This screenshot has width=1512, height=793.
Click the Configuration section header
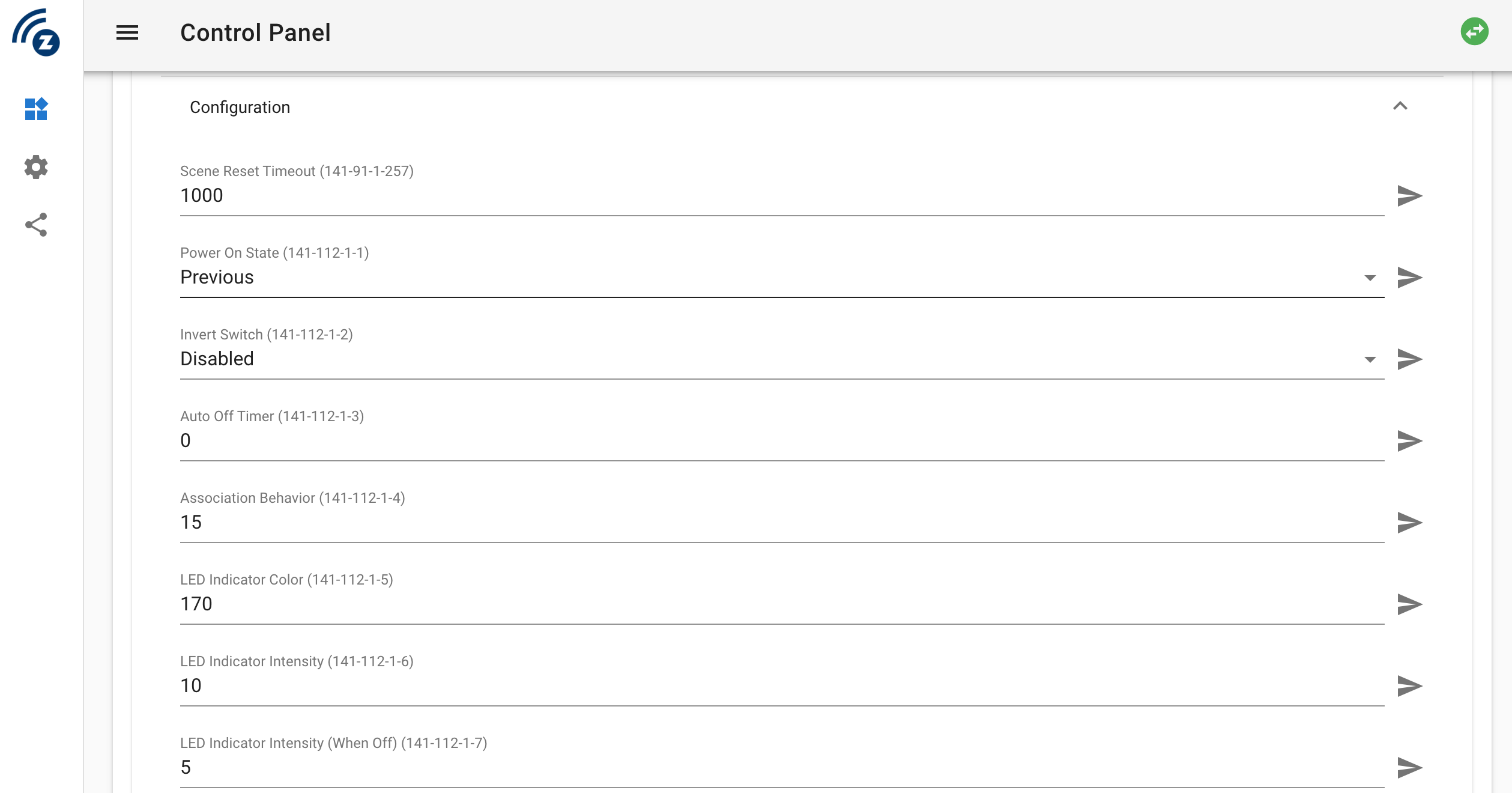pyautogui.click(x=241, y=106)
